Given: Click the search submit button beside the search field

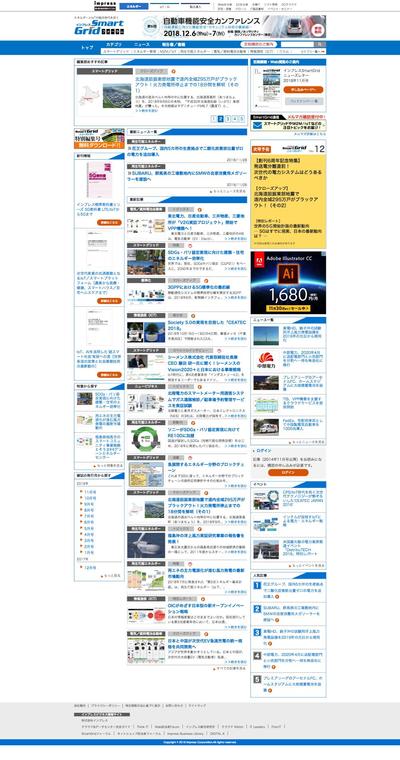Looking at the screenshot, I should [320, 44].
